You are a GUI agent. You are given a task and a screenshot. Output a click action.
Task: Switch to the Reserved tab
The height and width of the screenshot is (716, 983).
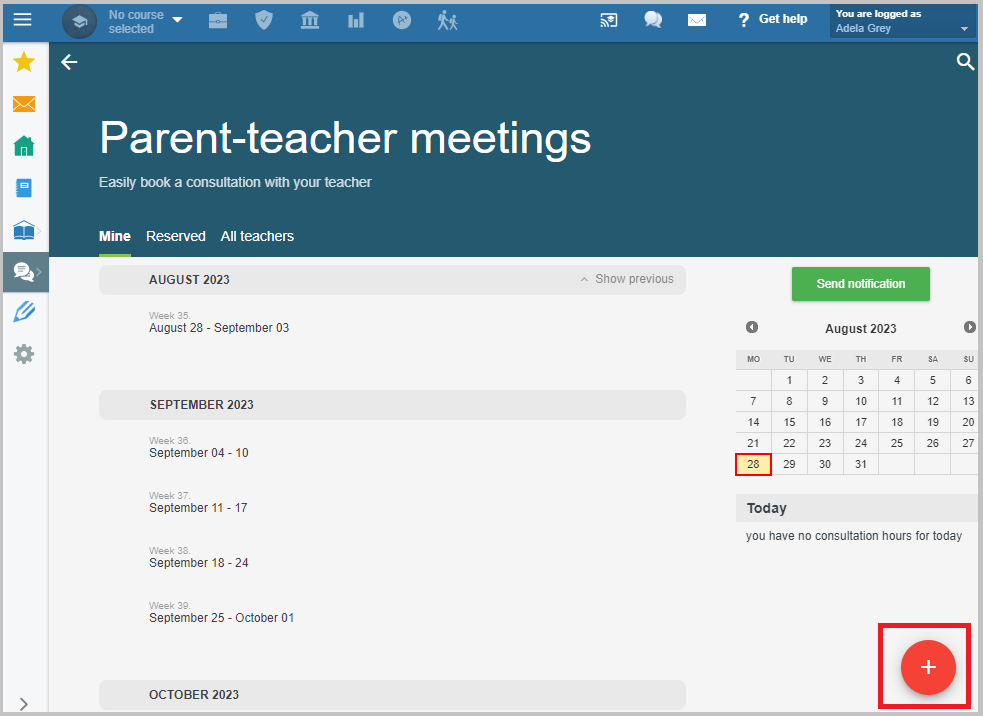pyautogui.click(x=176, y=236)
